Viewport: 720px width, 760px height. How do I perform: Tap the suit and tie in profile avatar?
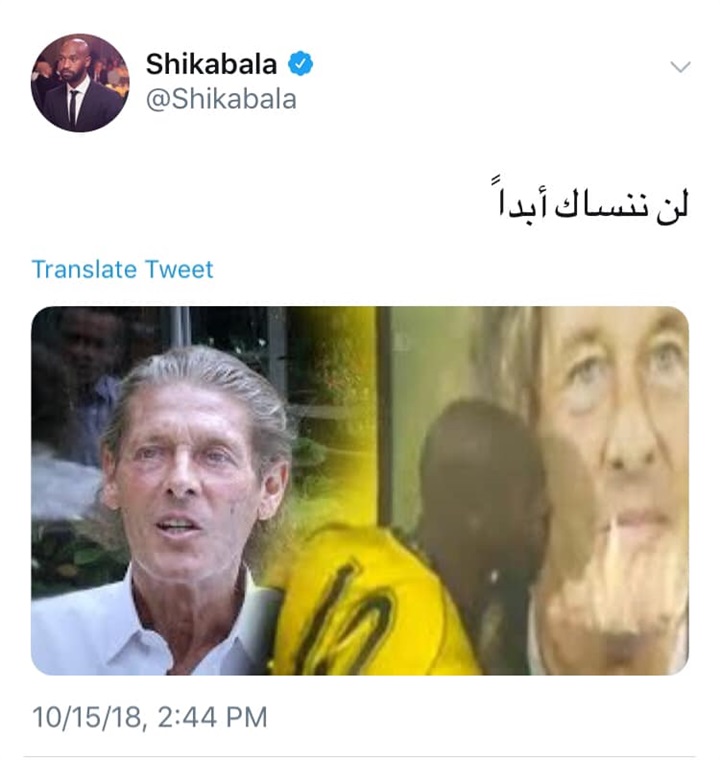[x=74, y=104]
